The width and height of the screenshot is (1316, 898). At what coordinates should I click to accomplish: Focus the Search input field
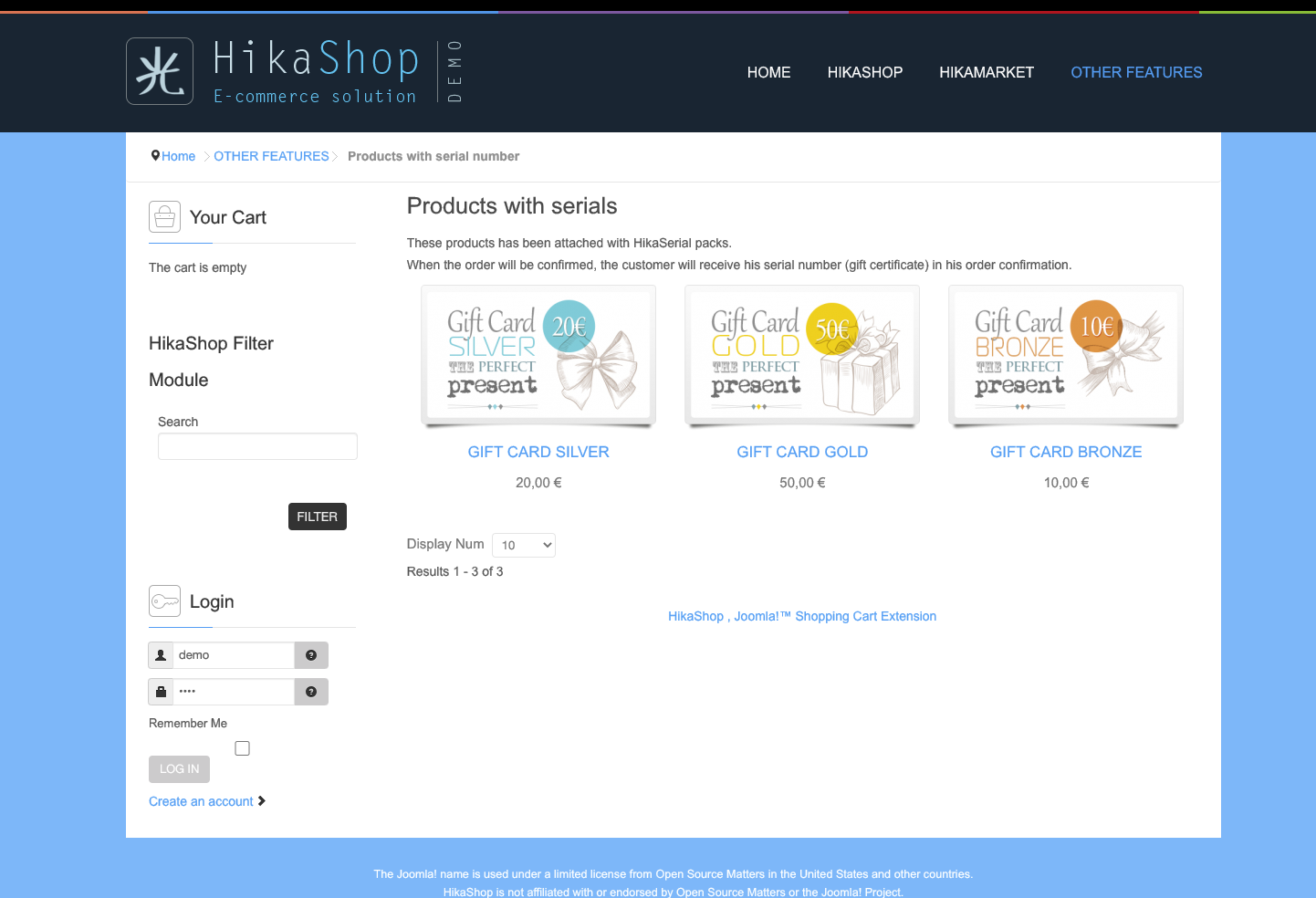coord(257,446)
